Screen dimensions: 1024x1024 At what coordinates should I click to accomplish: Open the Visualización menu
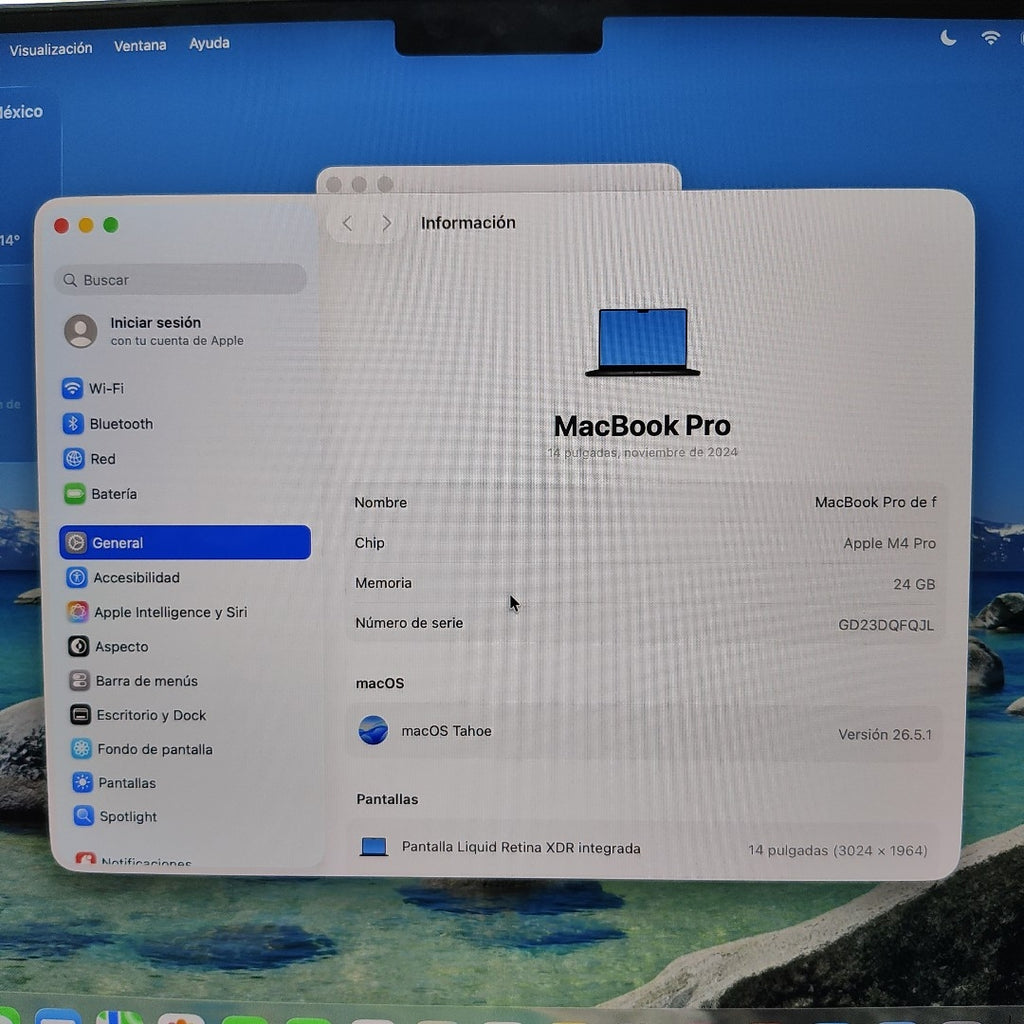51,49
